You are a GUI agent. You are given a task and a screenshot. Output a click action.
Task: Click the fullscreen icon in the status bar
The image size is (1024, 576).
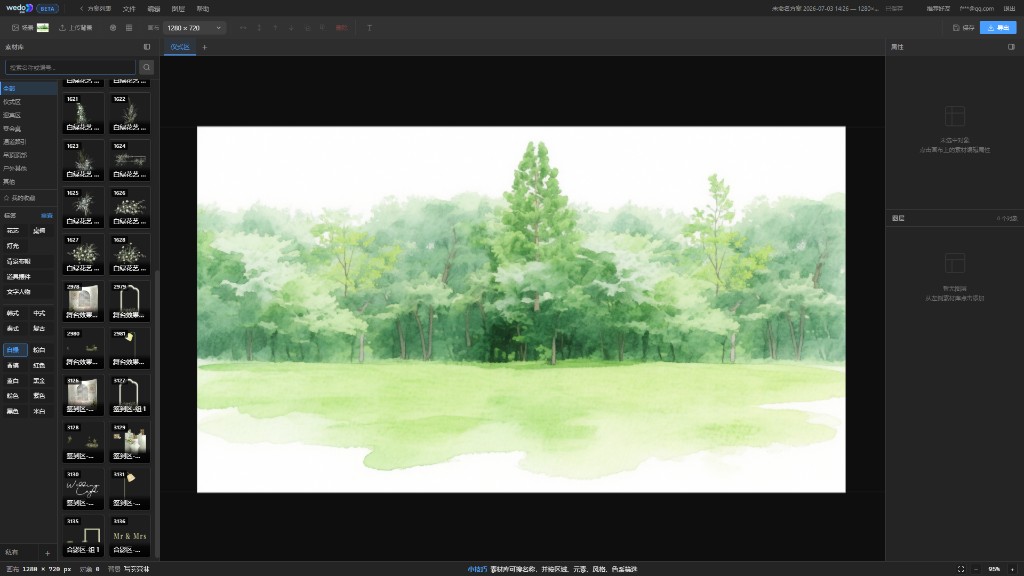[x=961, y=569]
